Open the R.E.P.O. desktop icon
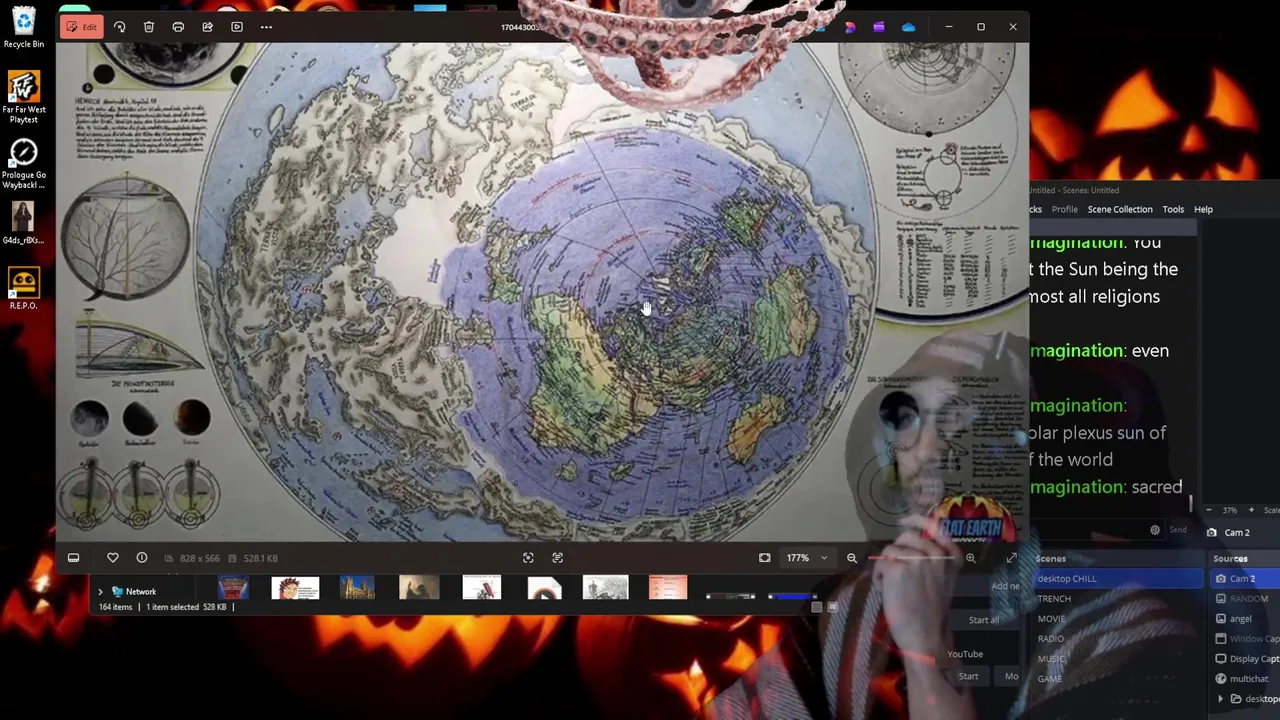 click(x=24, y=289)
